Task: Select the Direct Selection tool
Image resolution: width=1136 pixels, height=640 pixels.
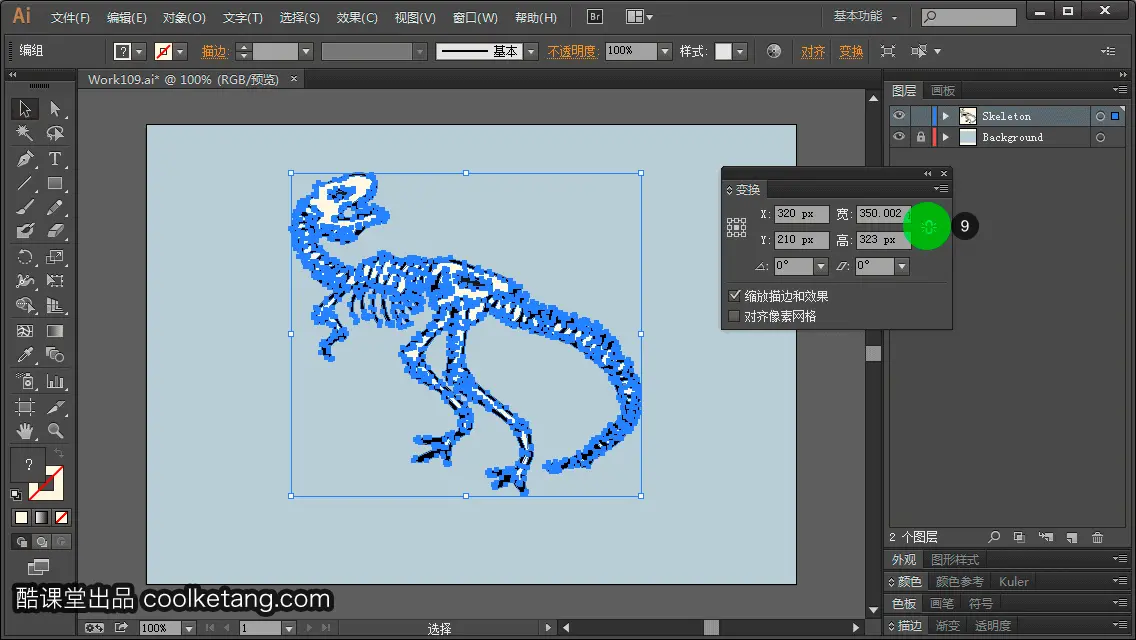Action: [55, 109]
